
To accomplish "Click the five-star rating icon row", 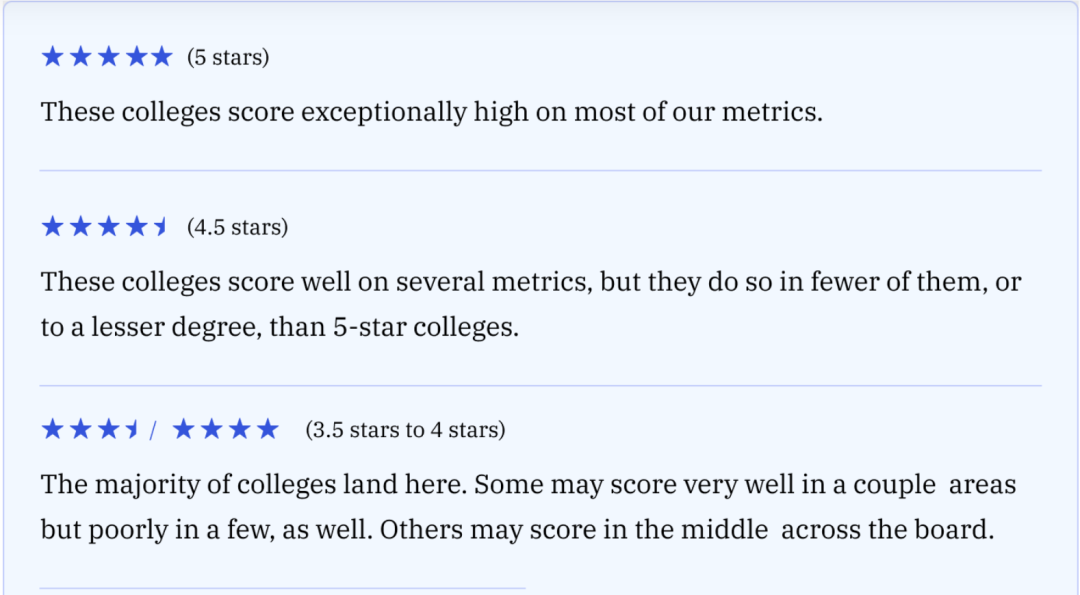I will [x=107, y=56].
